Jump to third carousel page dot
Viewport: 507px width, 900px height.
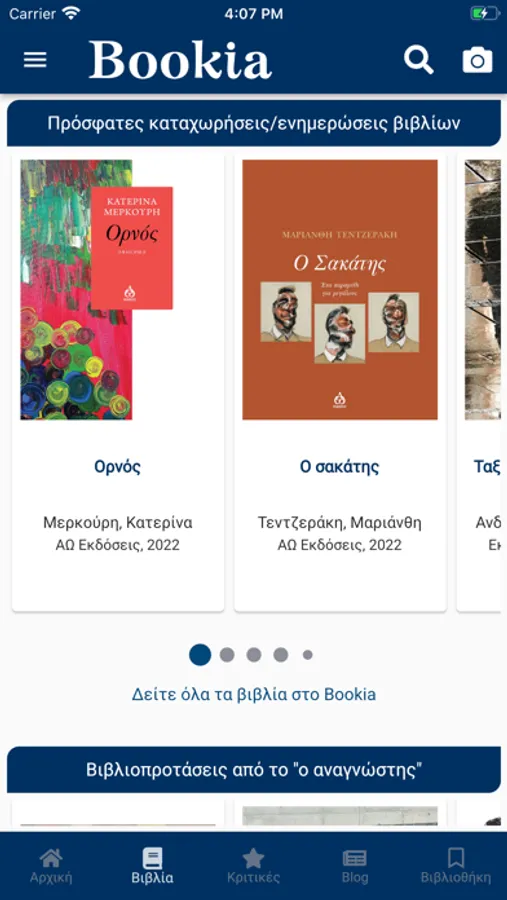[254, 654]
